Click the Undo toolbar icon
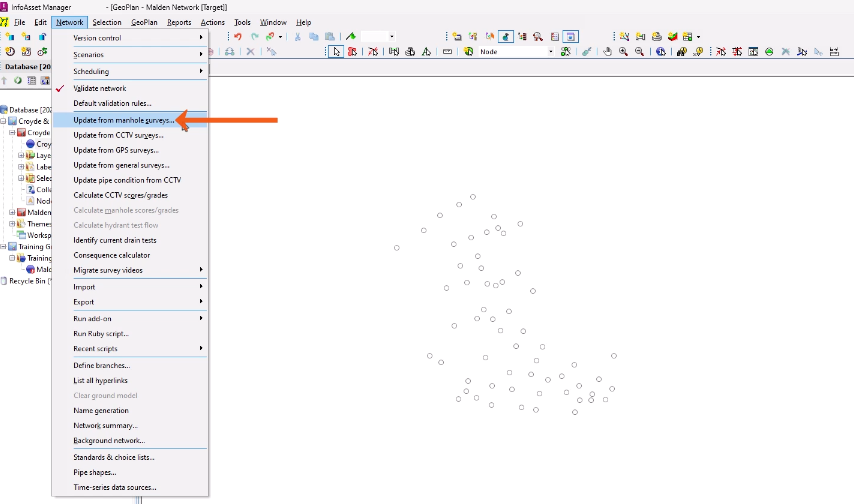This screenshot has height=504, width=854. click(x=237, y=37)
